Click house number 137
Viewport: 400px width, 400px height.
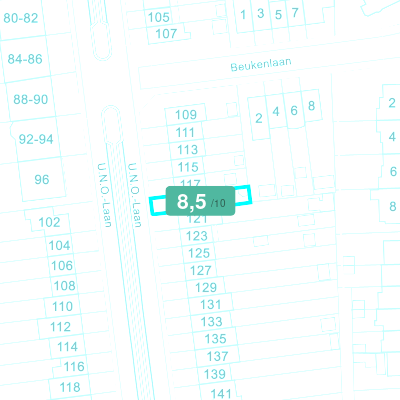tap(217, 356)
